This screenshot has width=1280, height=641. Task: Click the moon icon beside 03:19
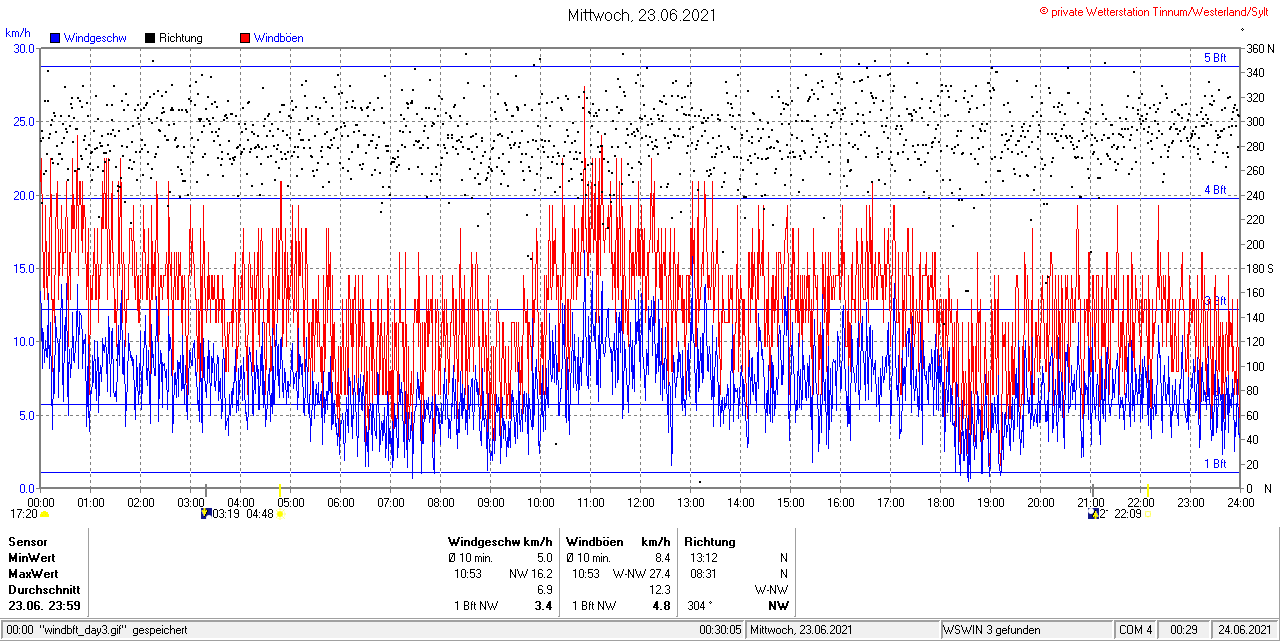pyautogui.click(x=206, y=514)
